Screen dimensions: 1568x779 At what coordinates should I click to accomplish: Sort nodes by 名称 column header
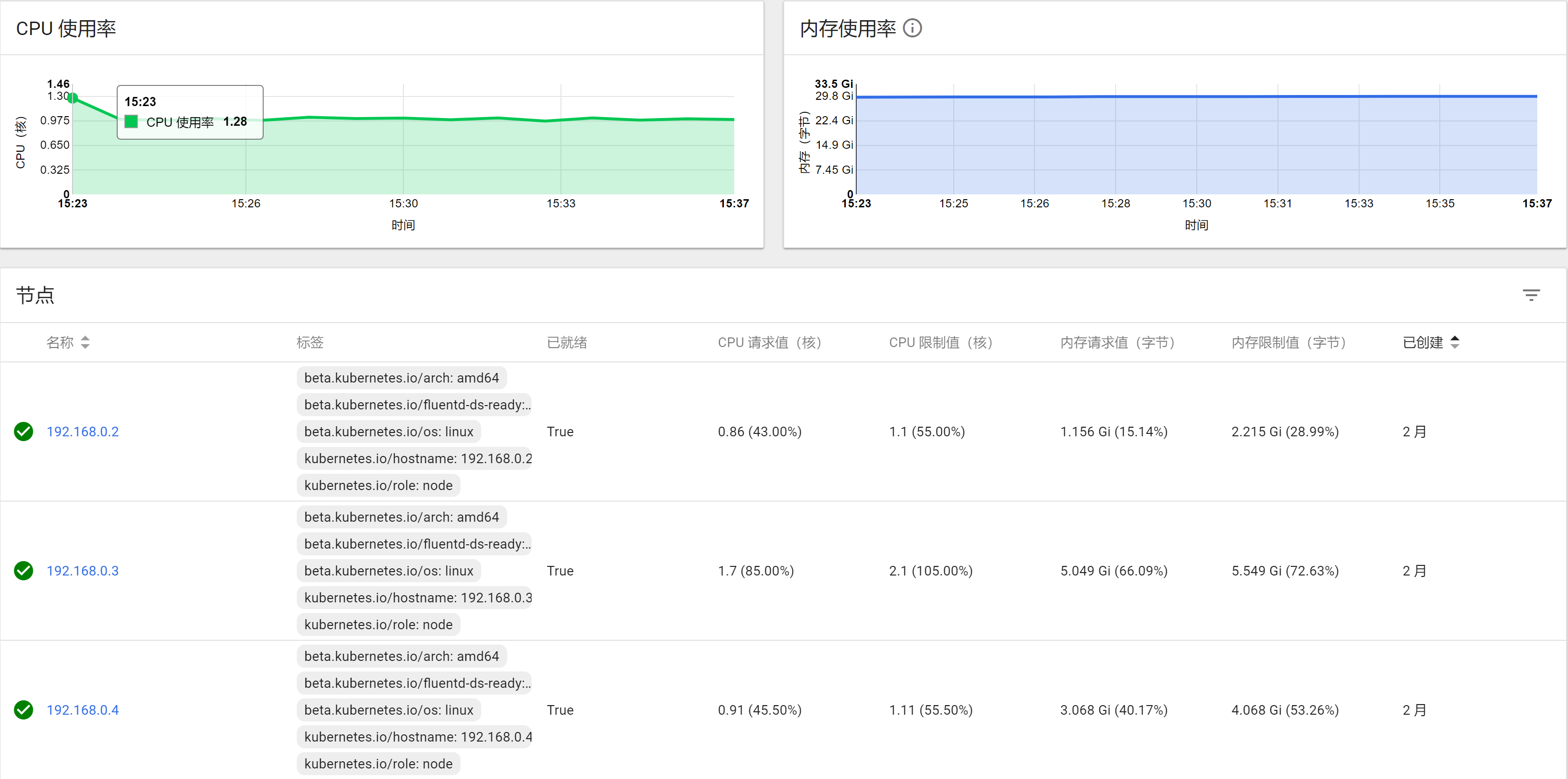[x=60, y=342]
